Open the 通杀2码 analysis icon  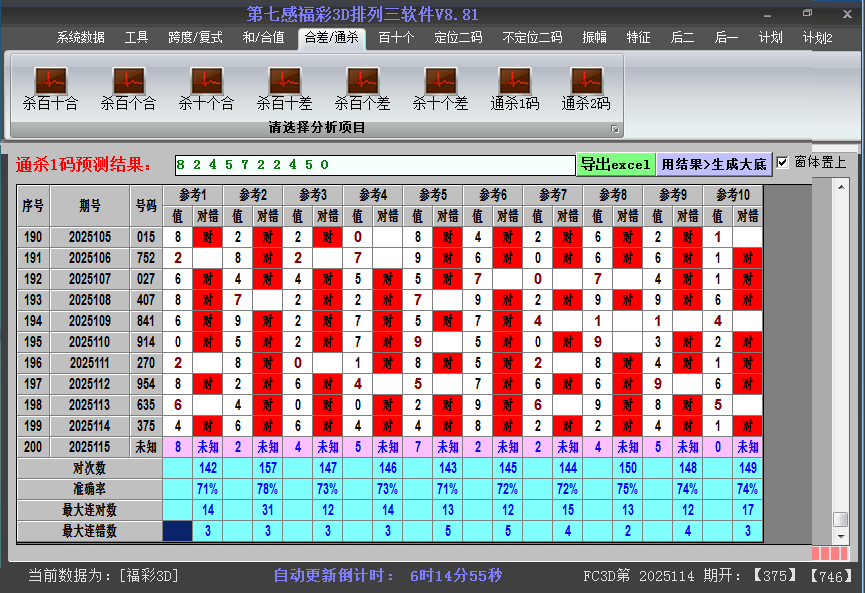[x=586, y=89]
